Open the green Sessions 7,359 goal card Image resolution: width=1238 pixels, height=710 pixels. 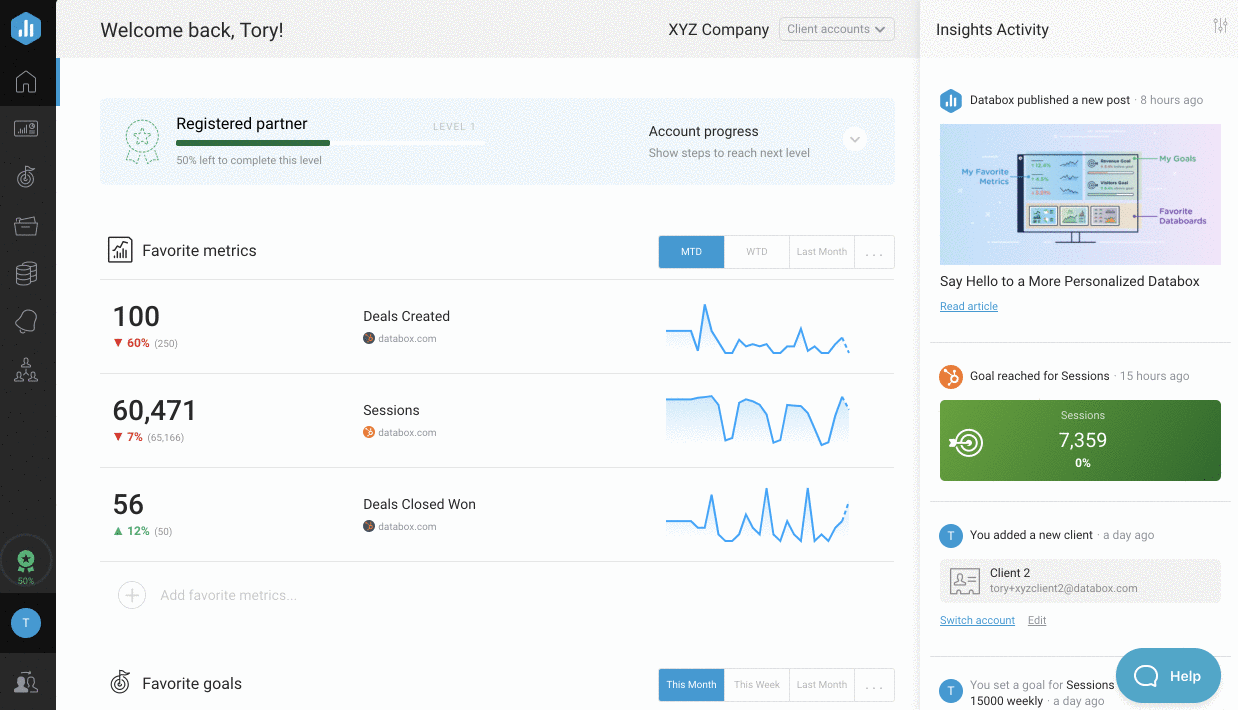(1080, 440)
